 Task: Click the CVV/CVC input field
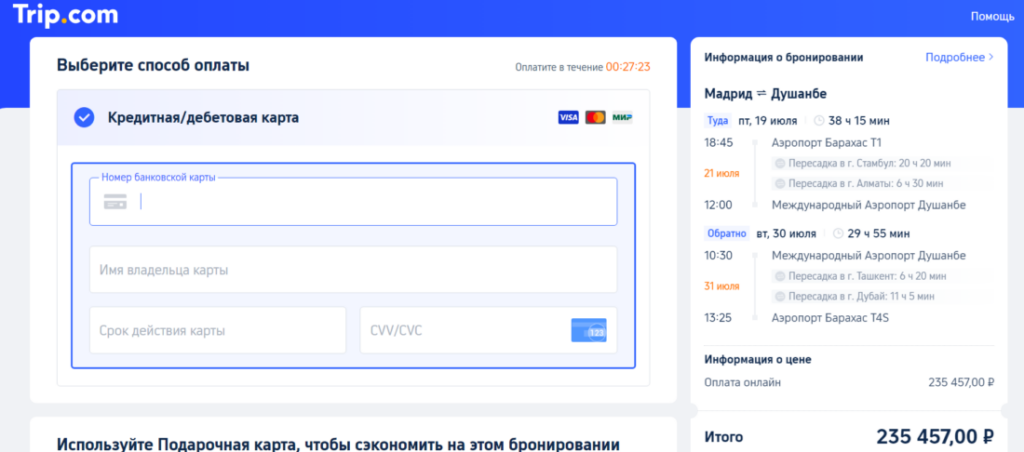(x=460, y=330)
